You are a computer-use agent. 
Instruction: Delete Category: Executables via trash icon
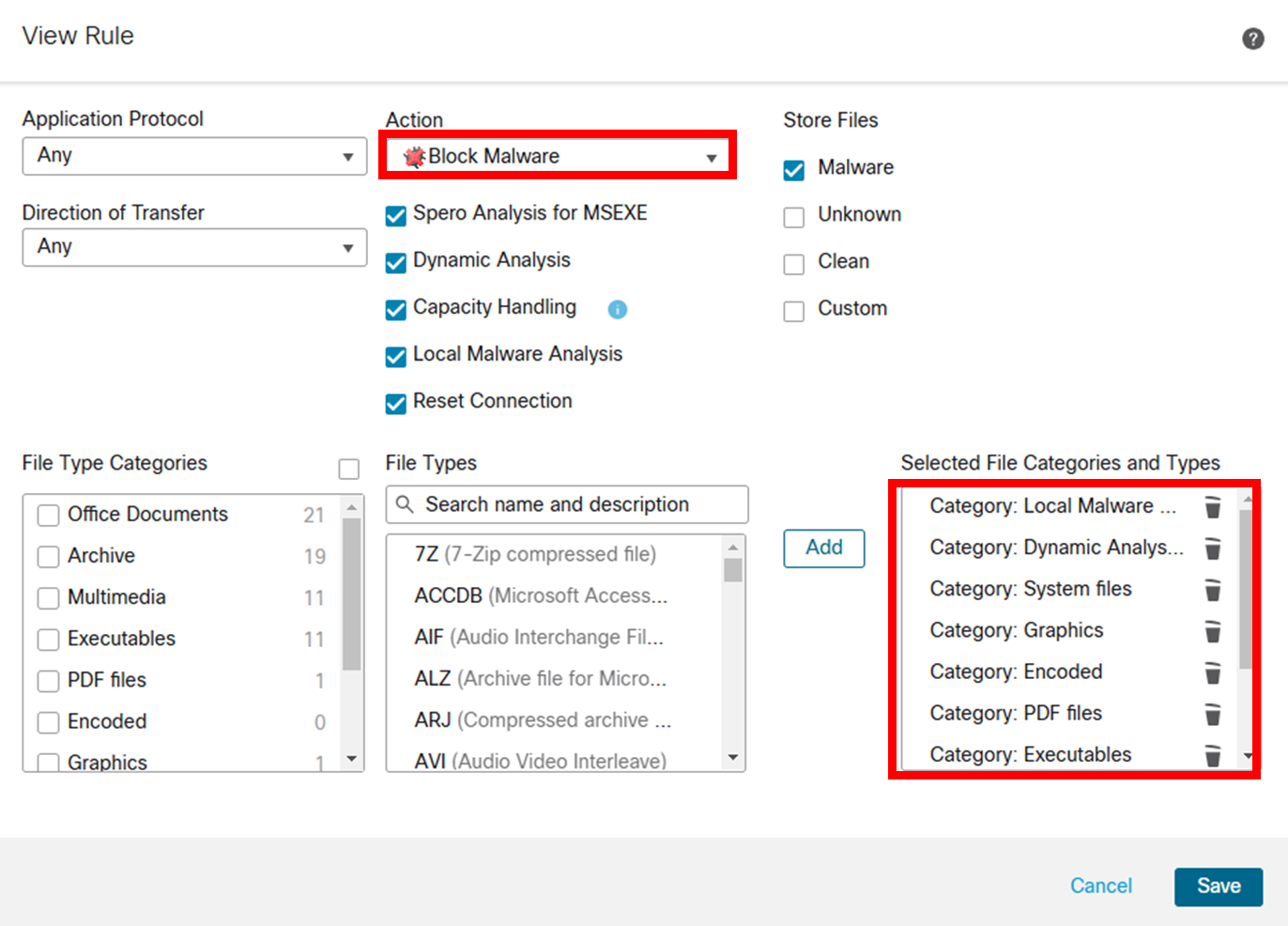point(1213,755)
